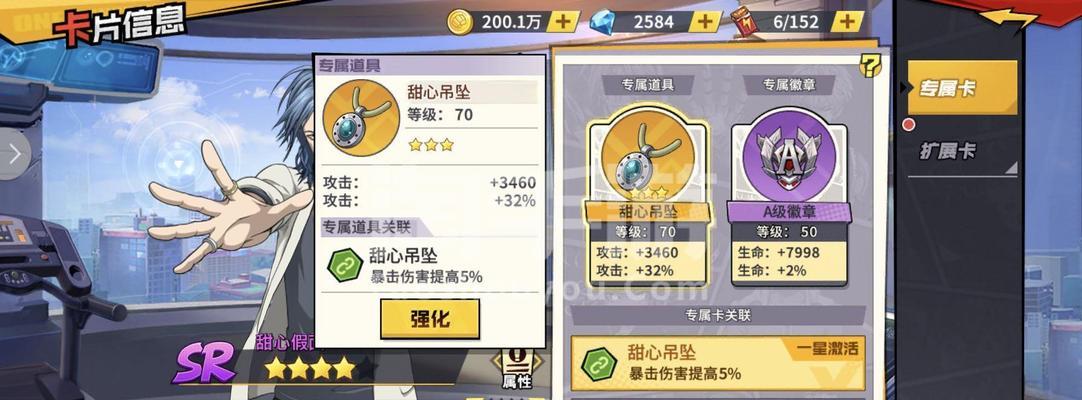The width and height of the screenshot is (1082, 400).
Task: Select the green link icon in 专属卡关联
Action: click(x=598, y=363)
